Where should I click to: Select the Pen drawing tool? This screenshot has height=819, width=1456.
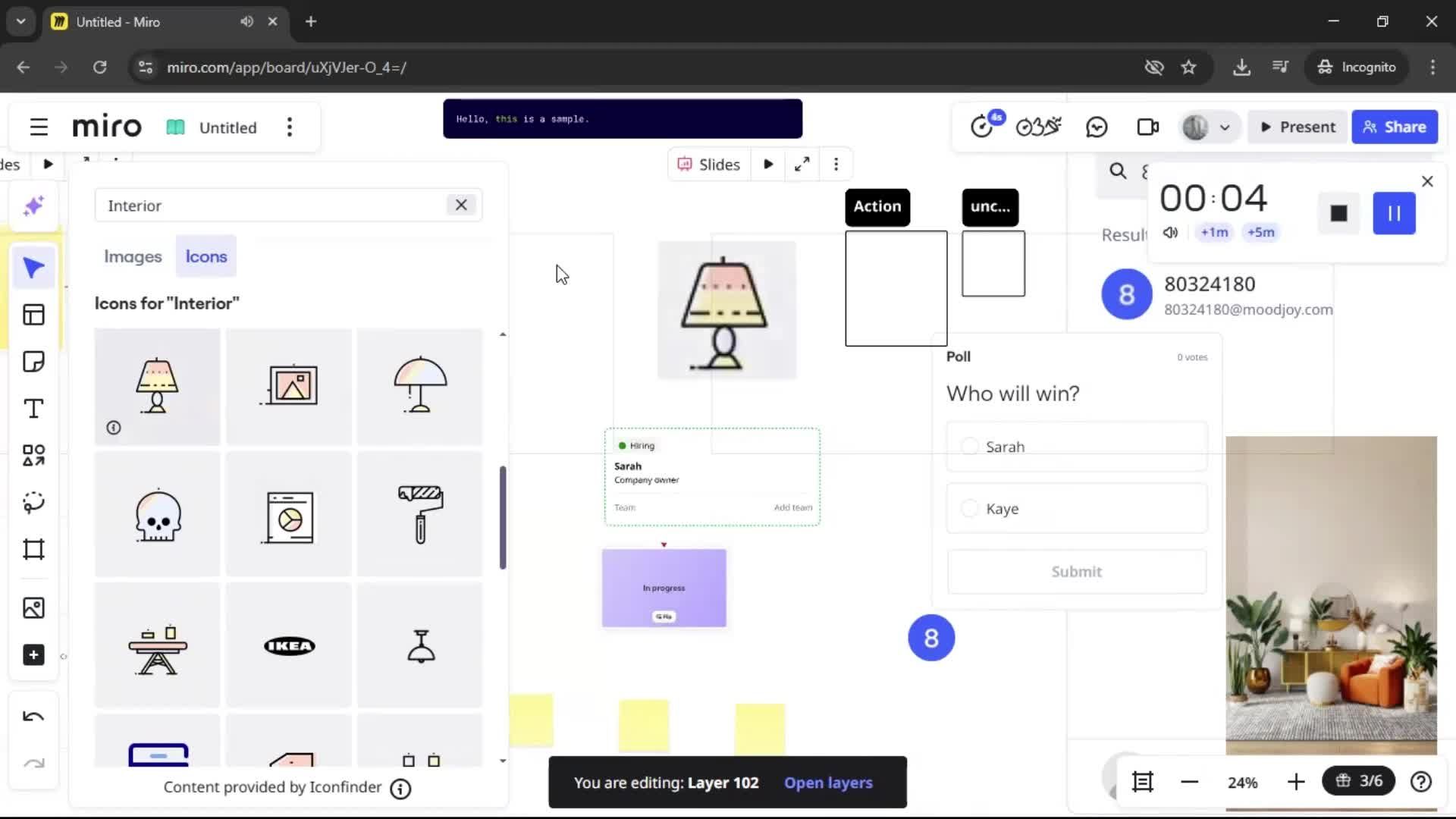point(33,502)
